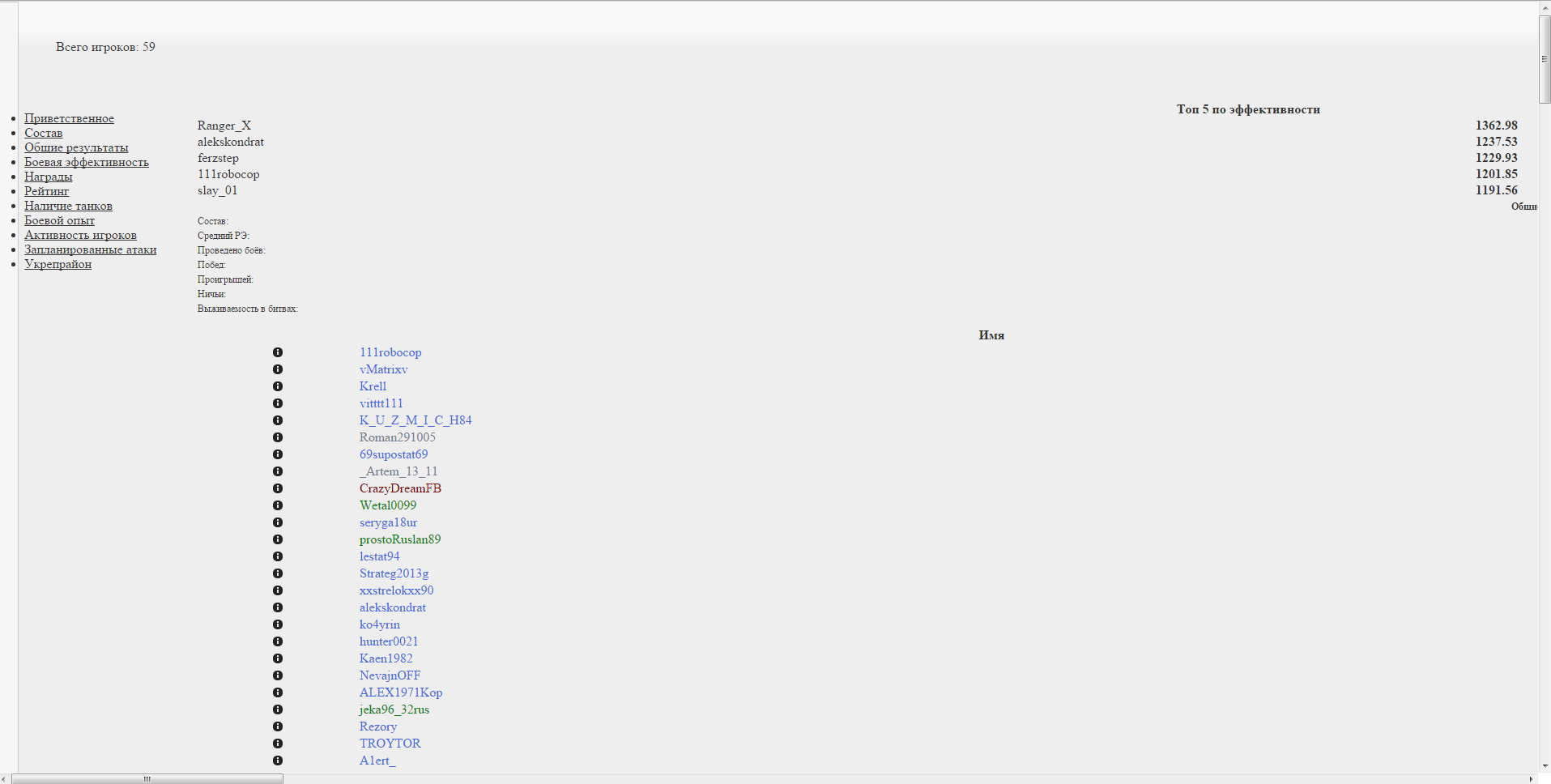1551x784 pixels.
Task: Click info icon next to vMatrixv
Action: point(278,369)
